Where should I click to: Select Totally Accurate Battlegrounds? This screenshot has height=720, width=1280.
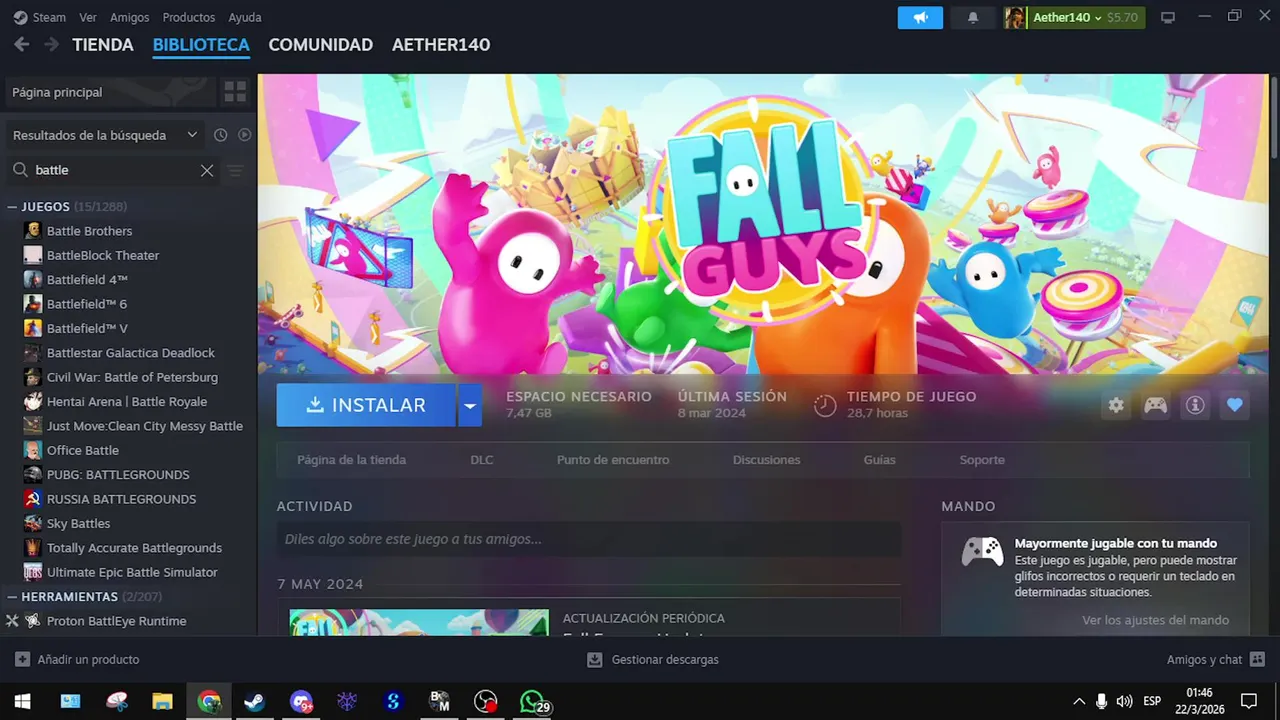[x=134, y=548]
